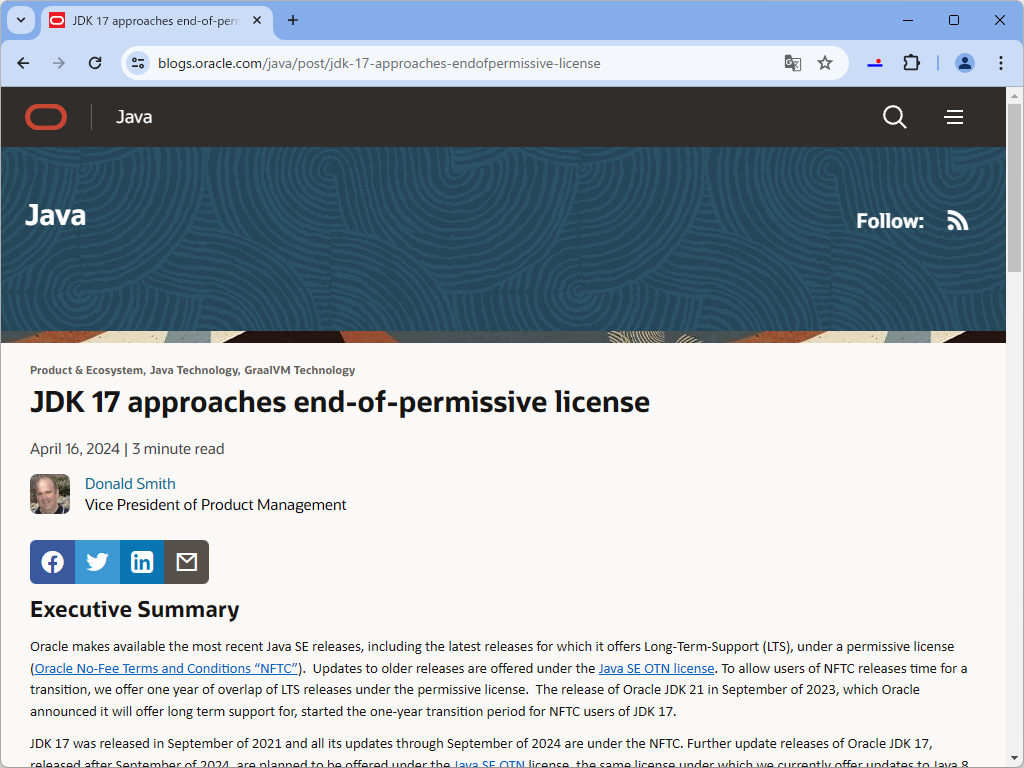Reload the page

click(x=95, y=63)
